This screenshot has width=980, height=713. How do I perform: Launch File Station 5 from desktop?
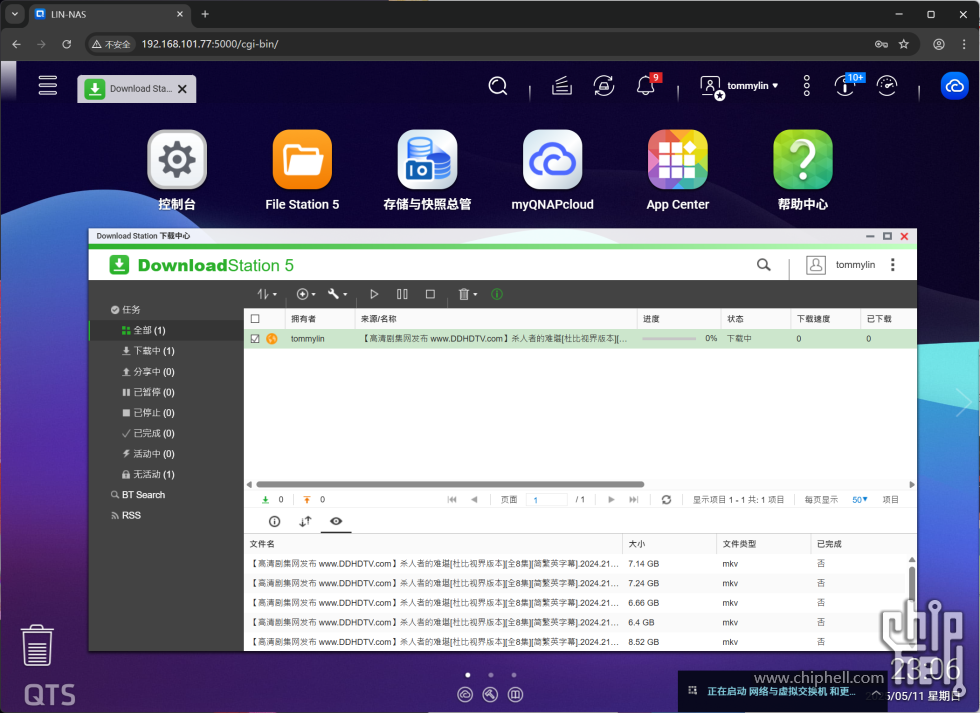(x=302, y=159)
